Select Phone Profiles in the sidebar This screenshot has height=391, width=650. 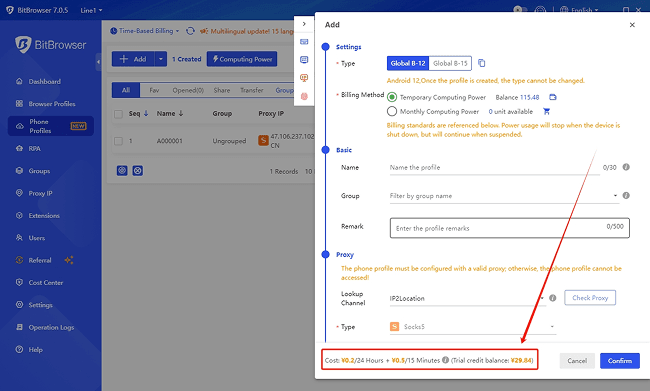(51, 126)
